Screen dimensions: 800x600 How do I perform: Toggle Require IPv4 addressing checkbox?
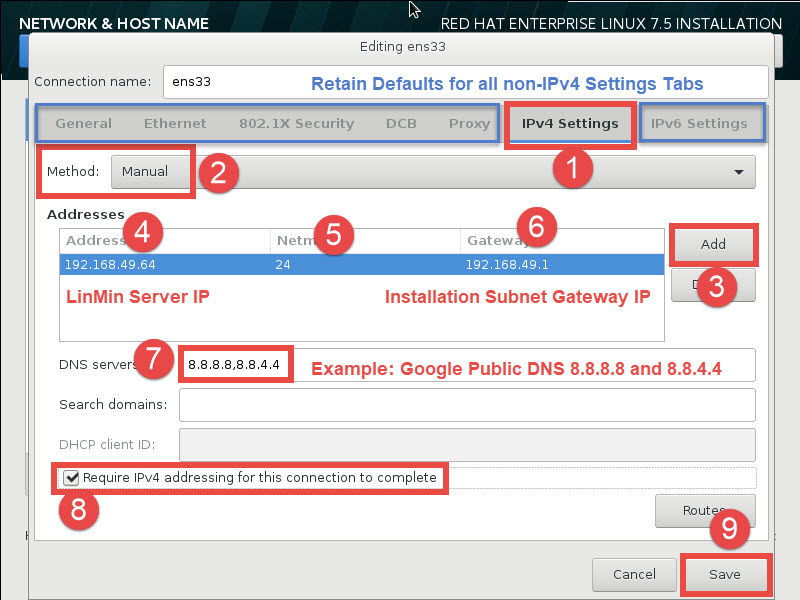coord(71,478)
